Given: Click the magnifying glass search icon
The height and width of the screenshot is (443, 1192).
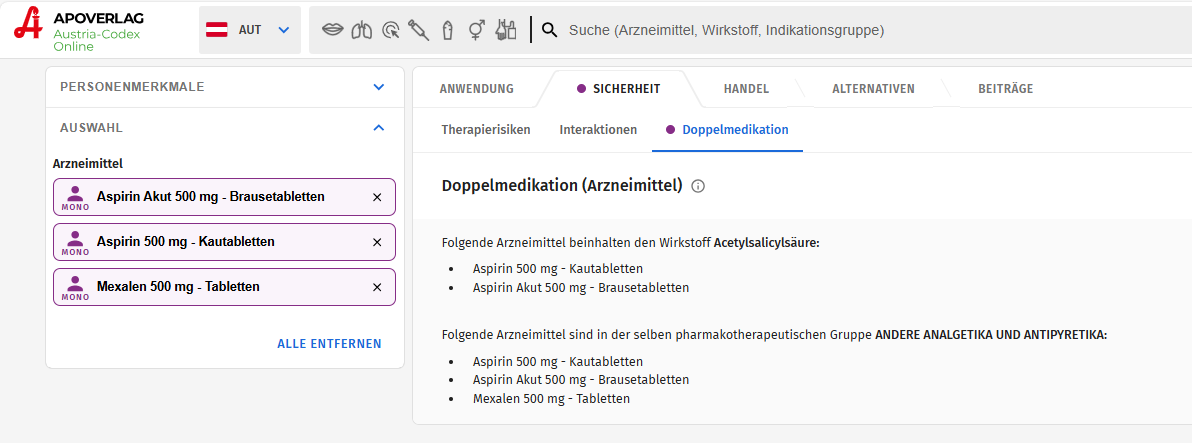Looking at the screenshot, I should coord(550,30).
